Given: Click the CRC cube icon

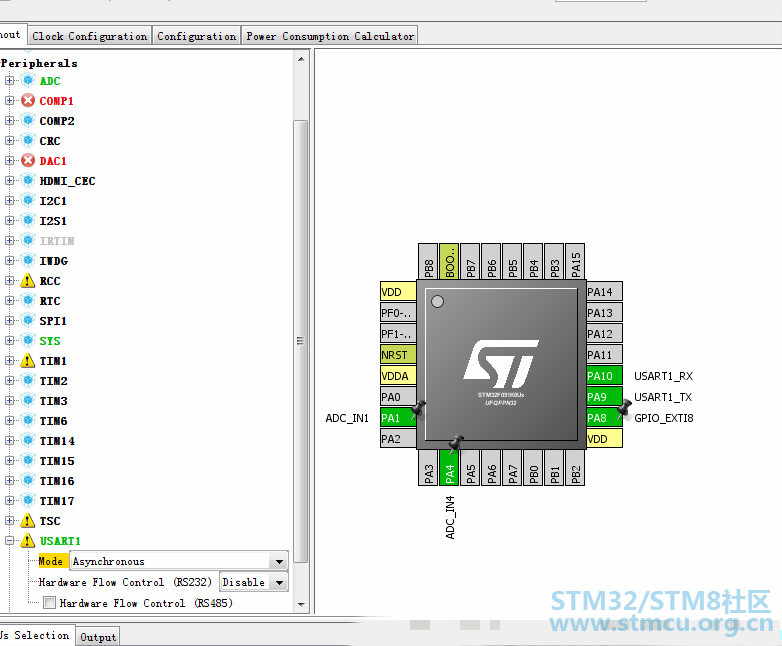Looking at the screenshot, I should pos(28,140).
